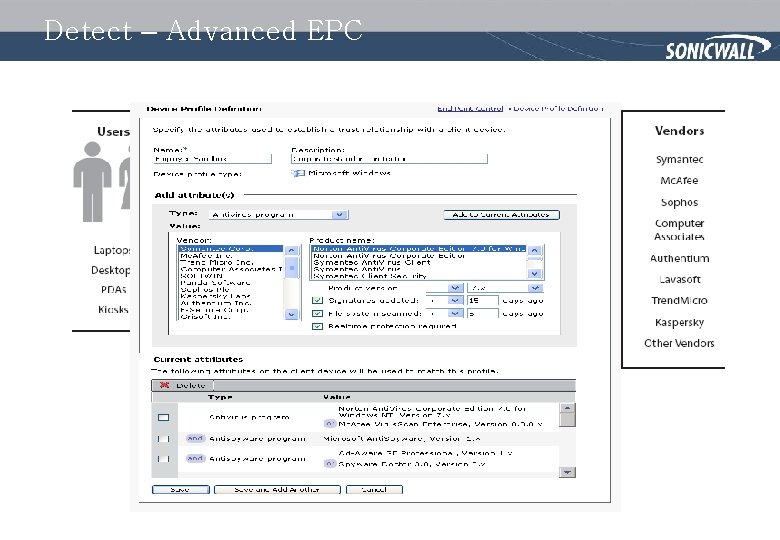780x540 pixels.
Task: Click Add to Current Attributes button
Action: click(501, 215)
